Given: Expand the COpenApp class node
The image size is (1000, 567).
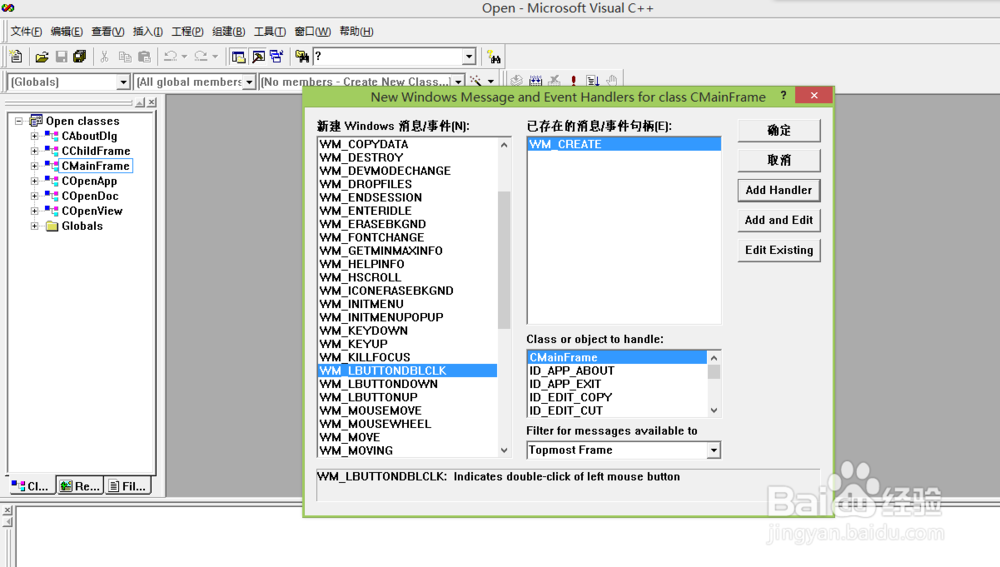Looking at the screenshot, I should pos(34,180).
